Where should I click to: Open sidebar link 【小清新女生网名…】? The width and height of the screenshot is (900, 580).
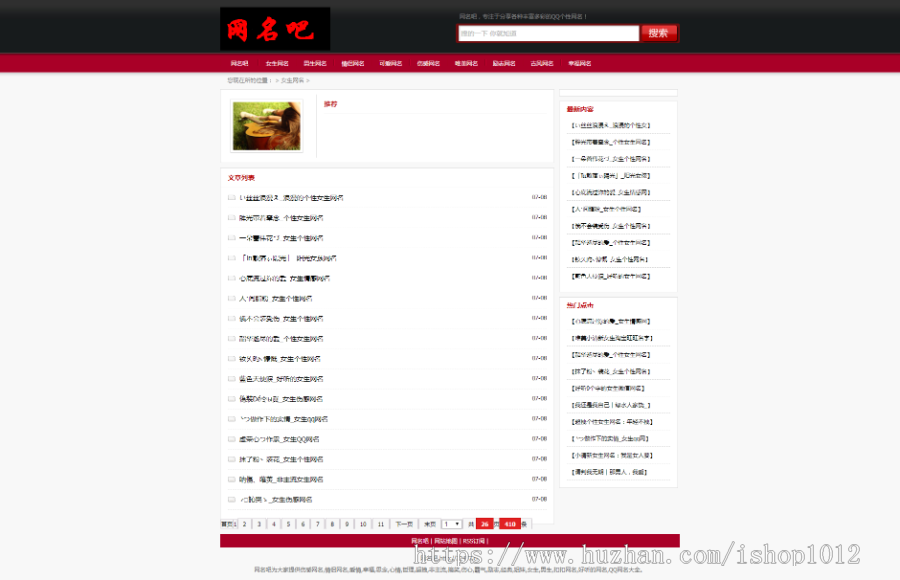[x=612, y=455]
